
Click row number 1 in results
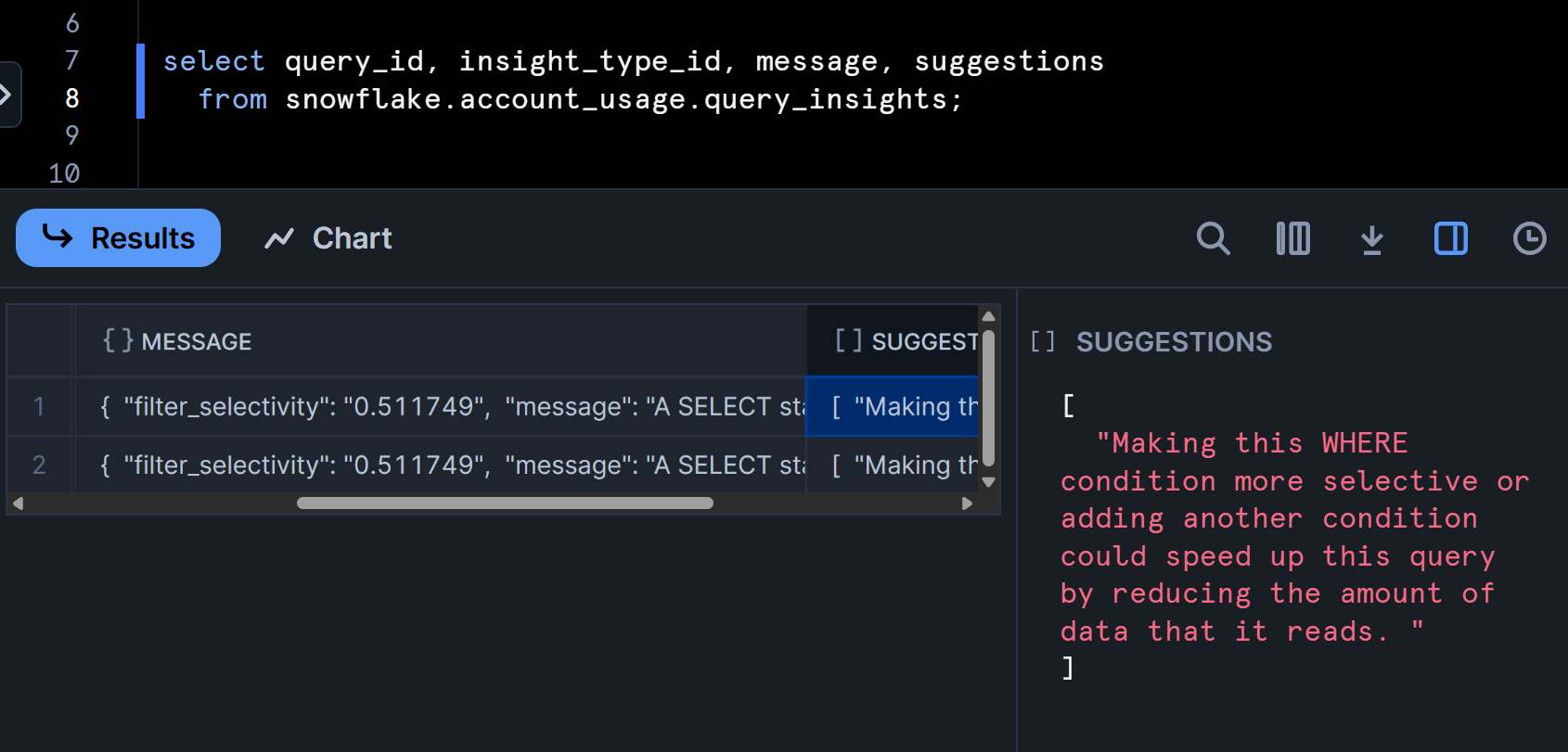39,406
